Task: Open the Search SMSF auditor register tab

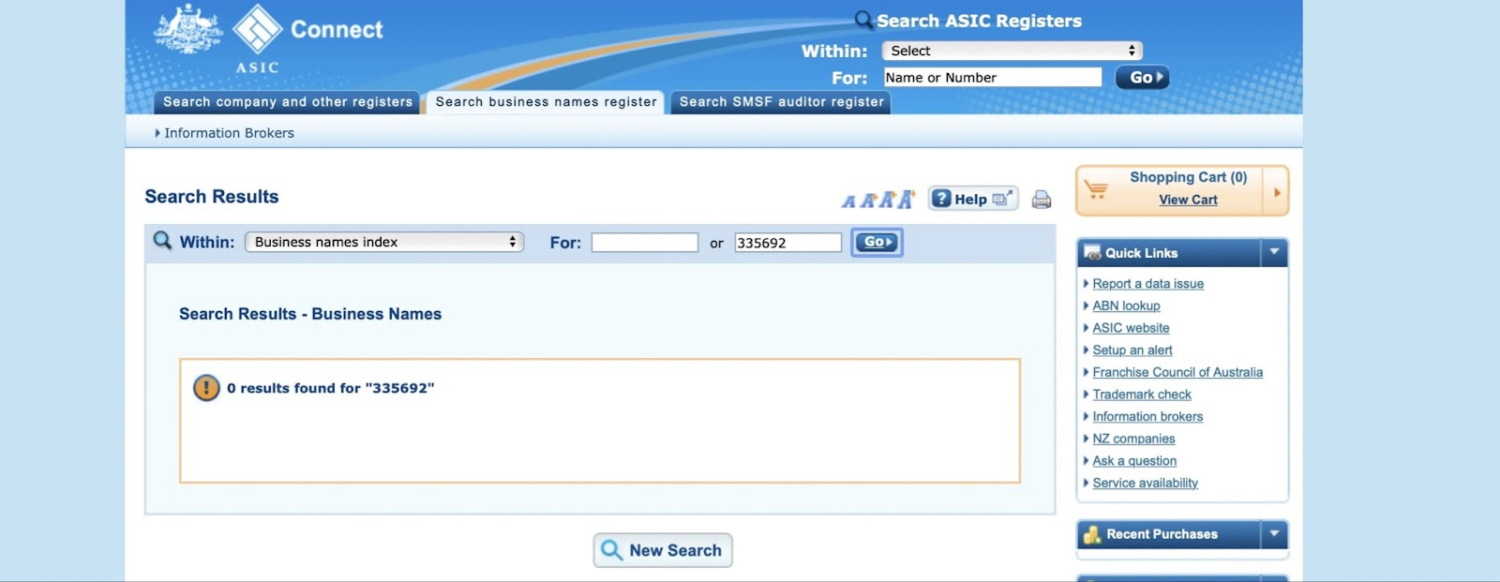Action: [x=781, y=102]
